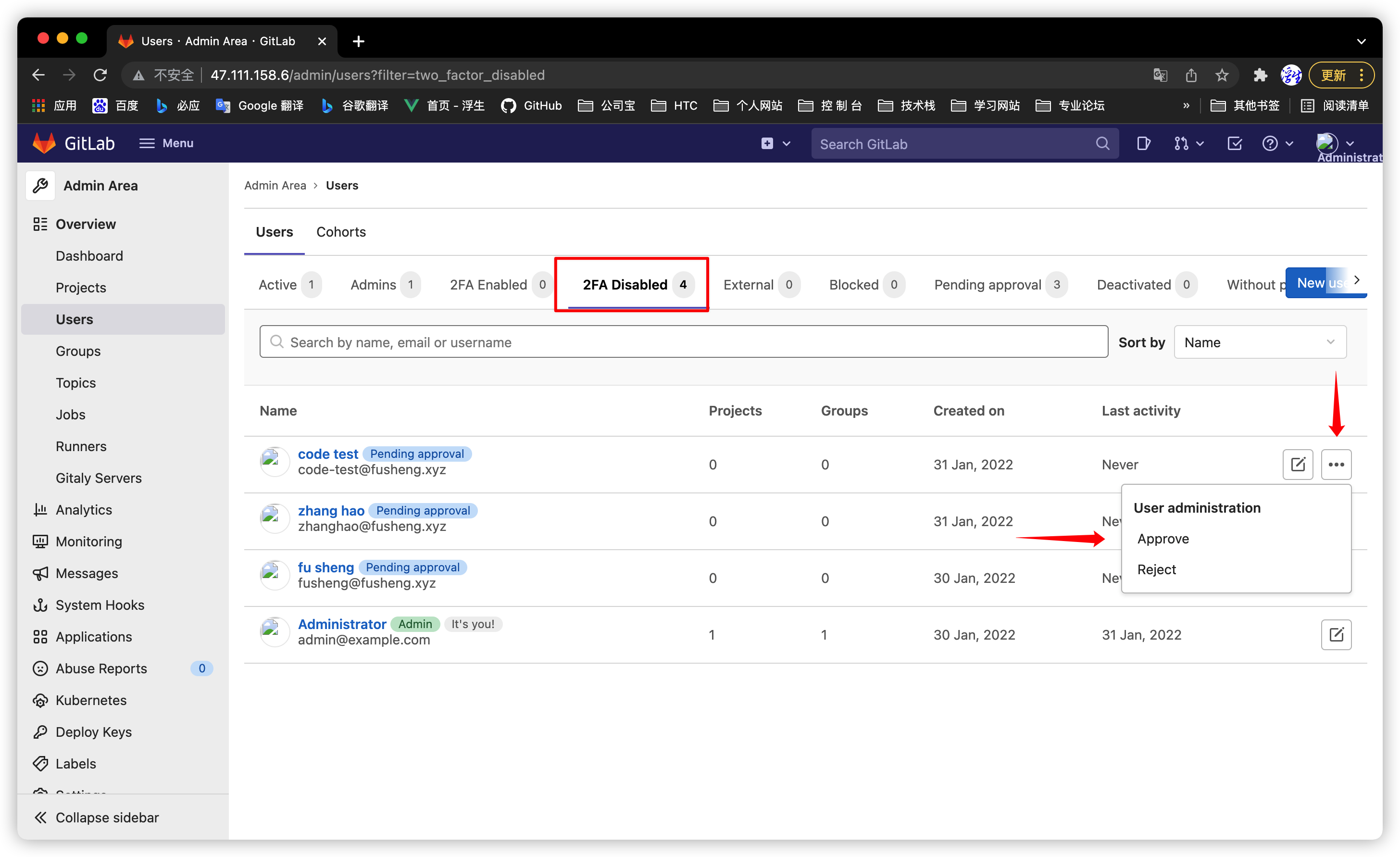Choose Approve in User administration menu
The height and width of the screenshot is (857, 1400).
coord(1163,539)
